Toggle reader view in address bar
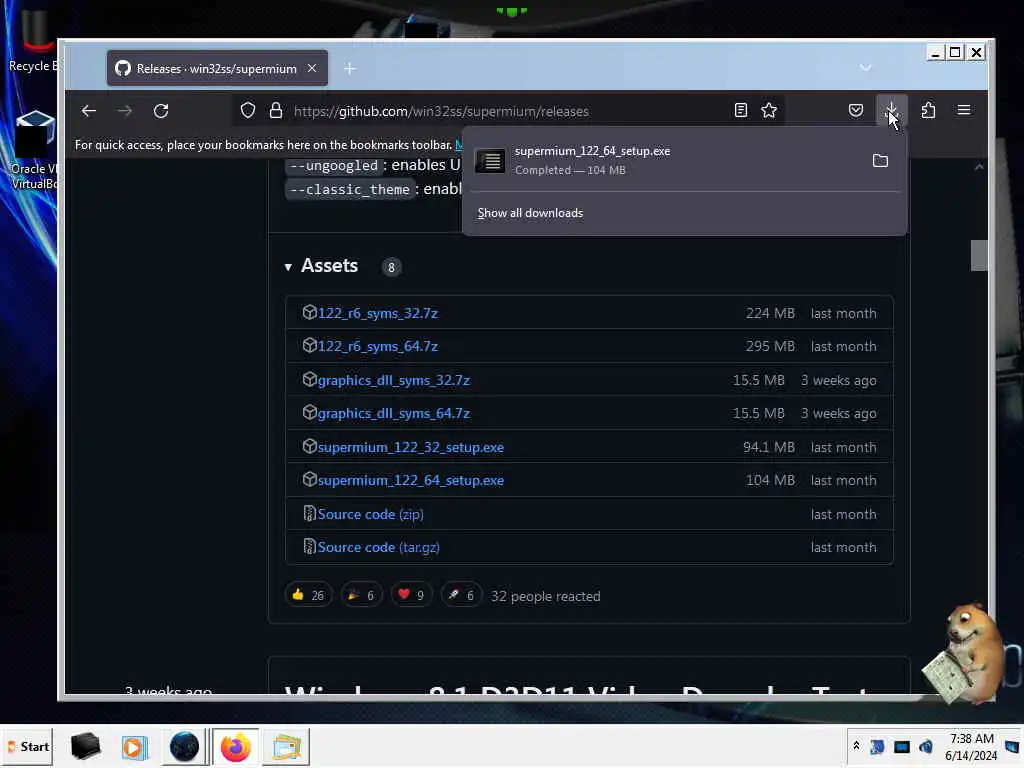Viewport: 1024px width, 768px height. [741, 110]
